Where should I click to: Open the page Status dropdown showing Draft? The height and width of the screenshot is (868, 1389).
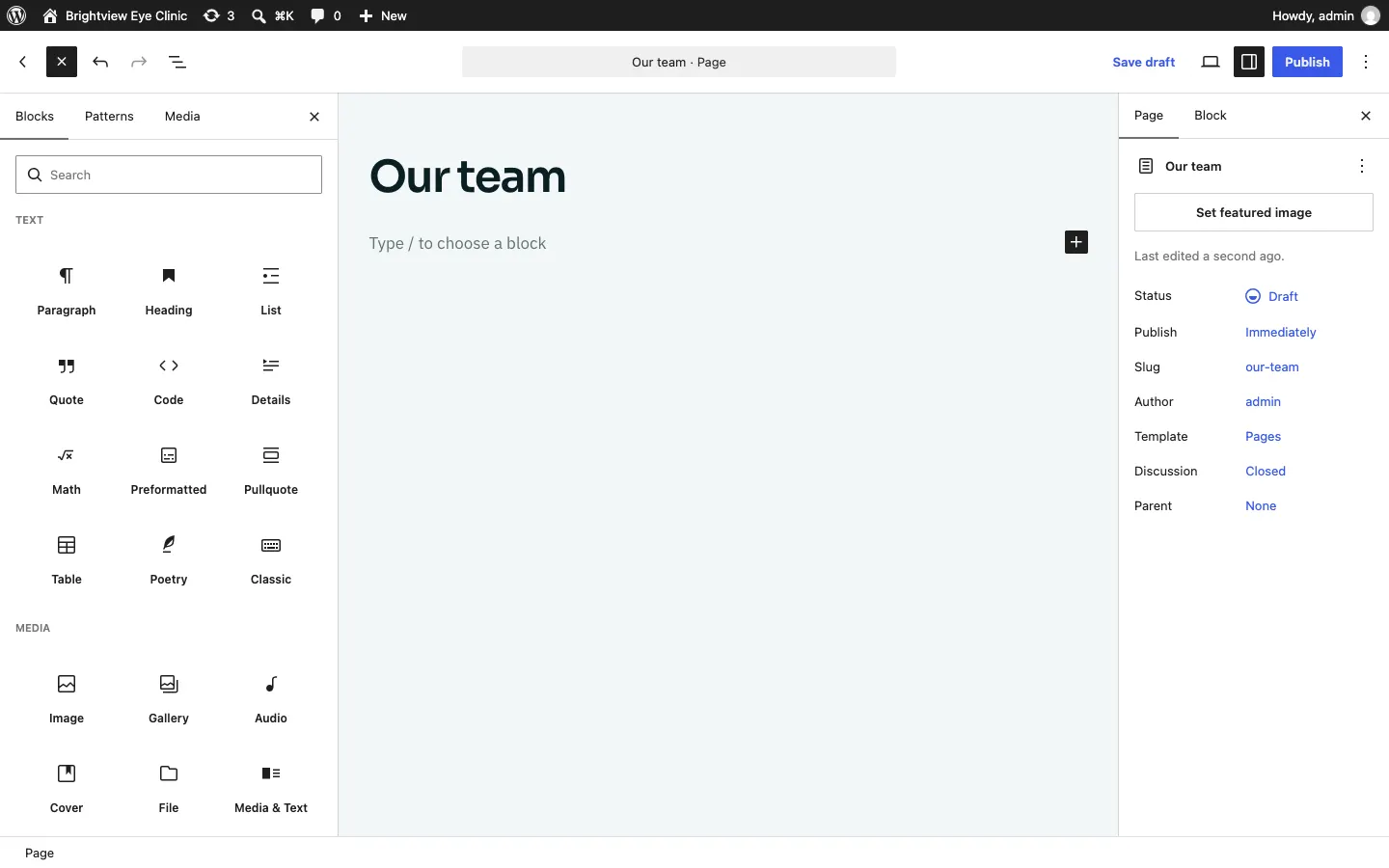click(x=1273, y=296)
